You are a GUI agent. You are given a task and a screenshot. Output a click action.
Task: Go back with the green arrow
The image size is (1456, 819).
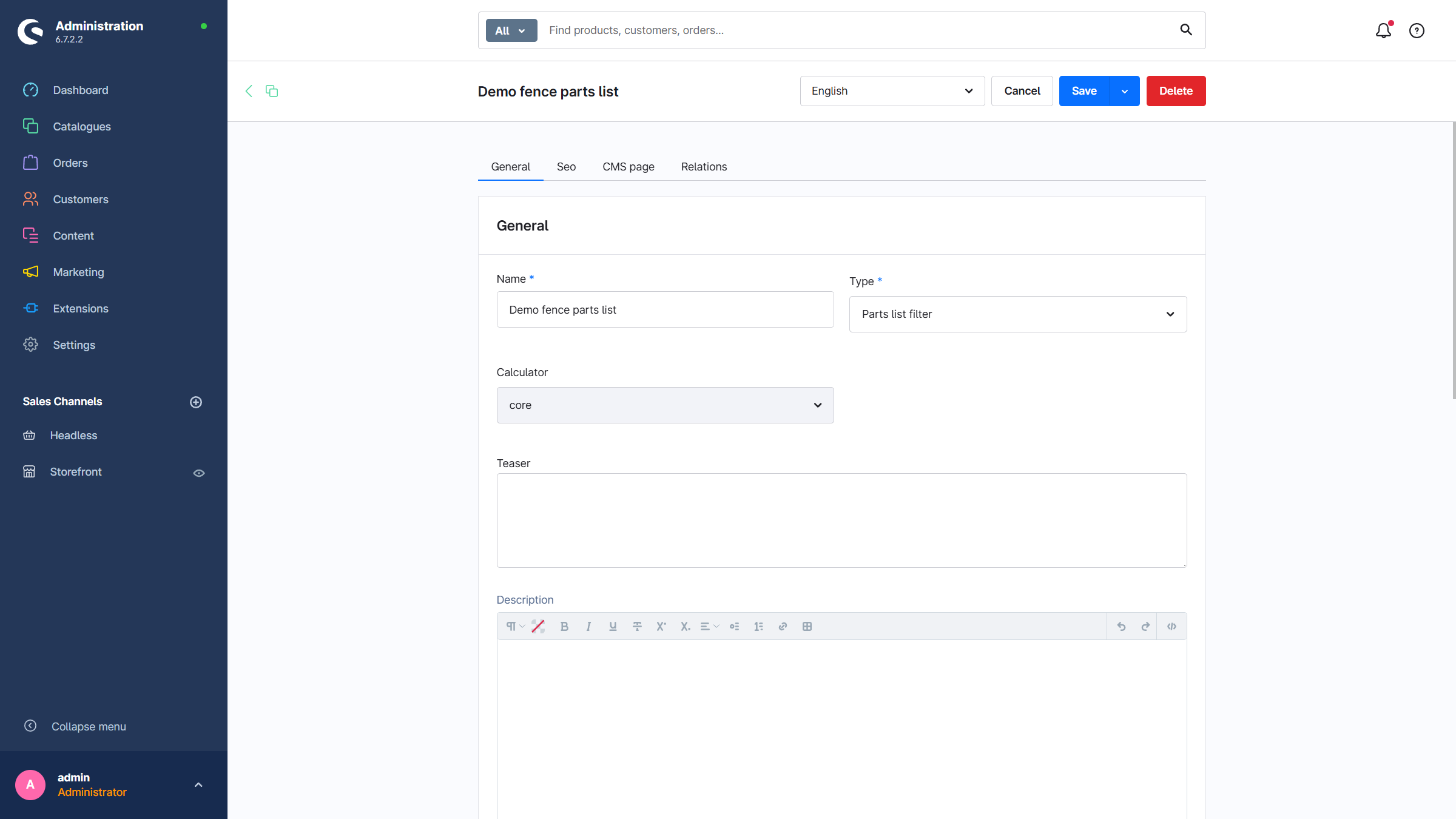click(x=249, y=91)
